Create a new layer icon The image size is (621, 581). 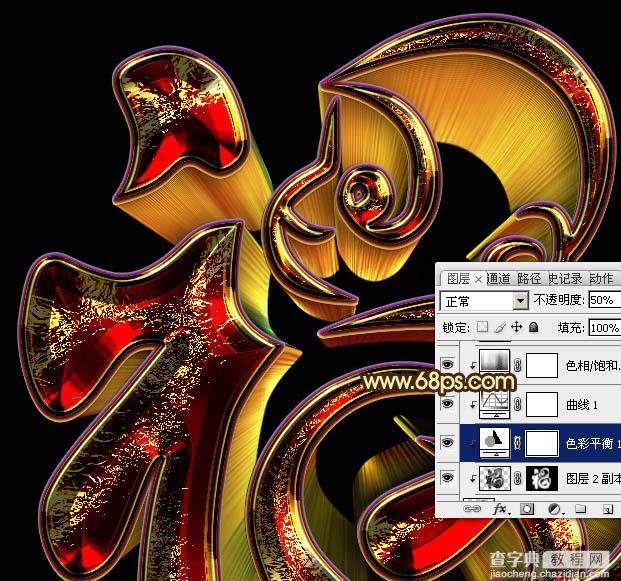(x=608, y=509)
